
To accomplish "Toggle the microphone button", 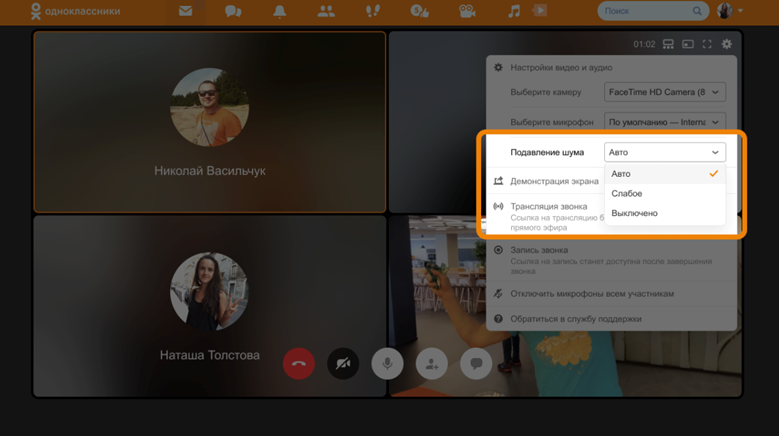I will pos(387,363).
